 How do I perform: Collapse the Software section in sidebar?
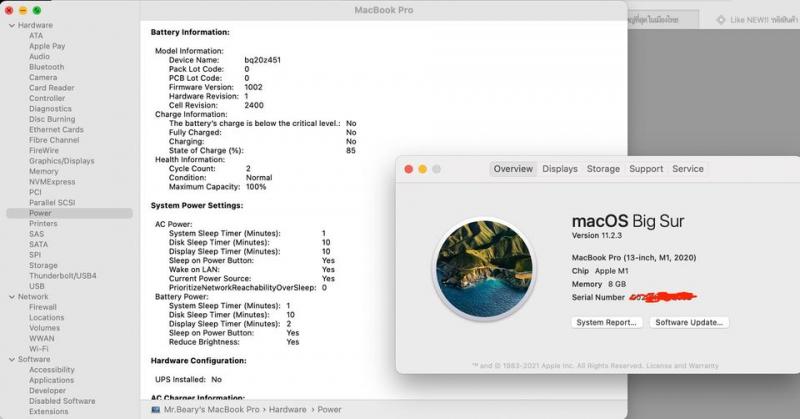12,359
